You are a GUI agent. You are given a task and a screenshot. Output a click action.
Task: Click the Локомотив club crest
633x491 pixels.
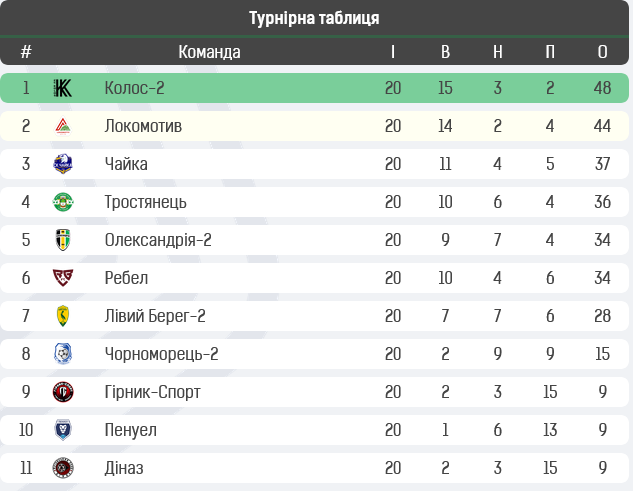[x=63, y=126]
